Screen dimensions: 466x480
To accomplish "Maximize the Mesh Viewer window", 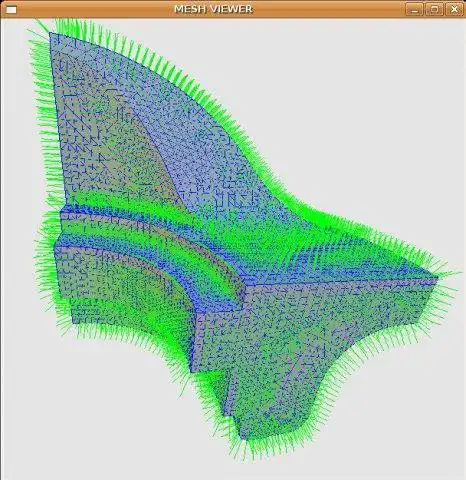I will coord(434,9).
